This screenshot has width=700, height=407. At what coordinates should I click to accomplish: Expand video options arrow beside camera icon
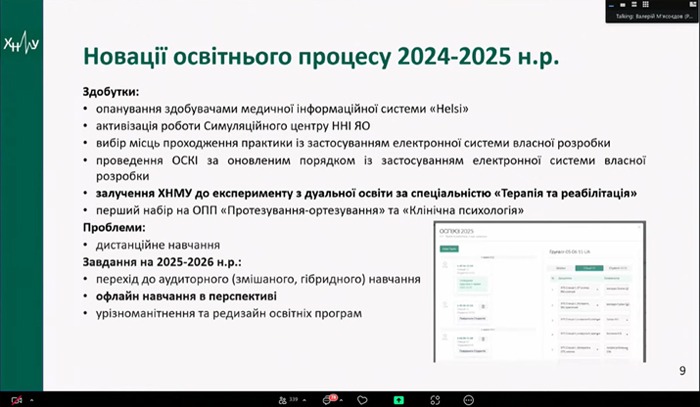coord(32,400)
